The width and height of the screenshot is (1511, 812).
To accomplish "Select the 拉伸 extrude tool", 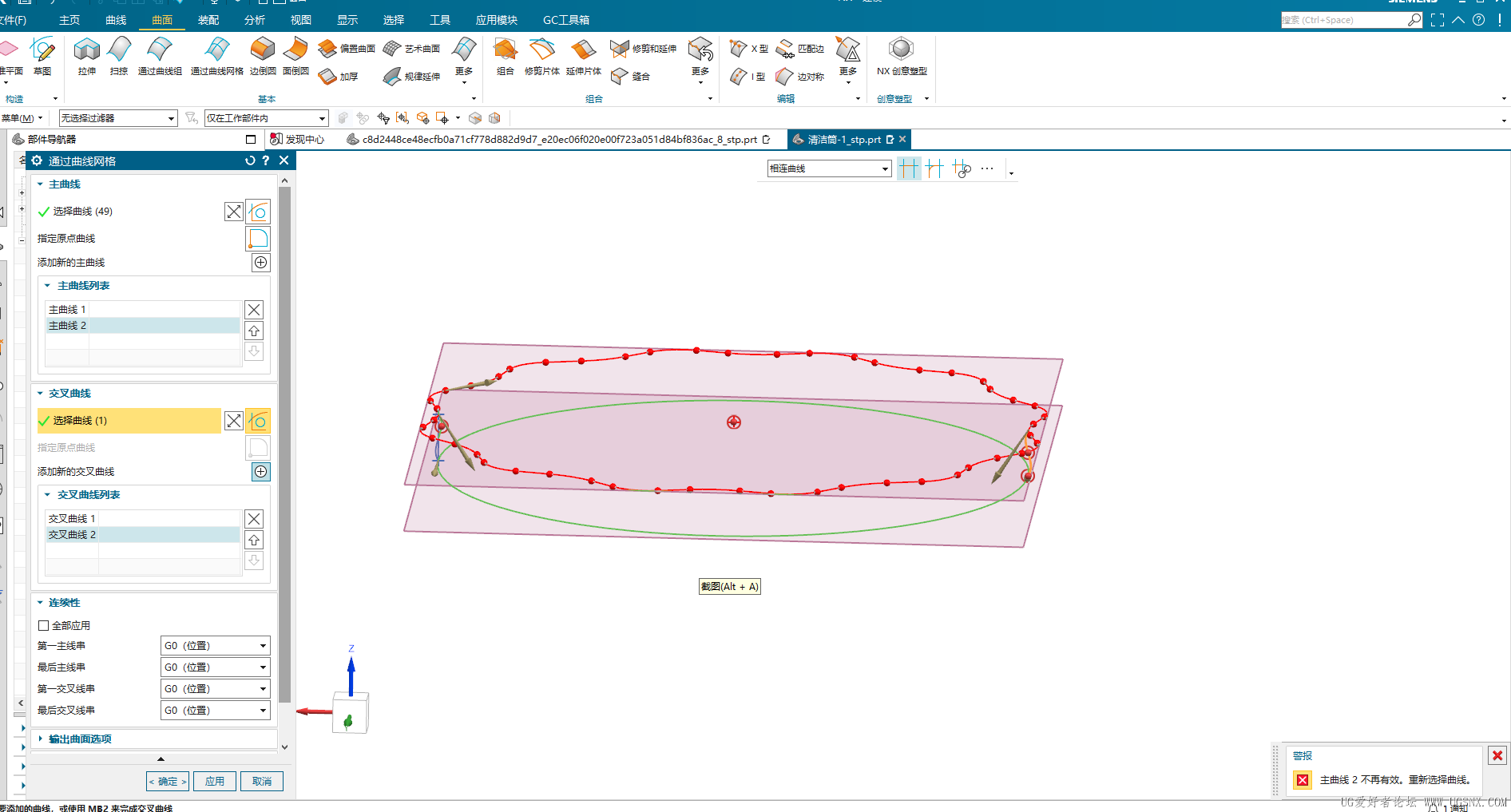I will point(86,56).
